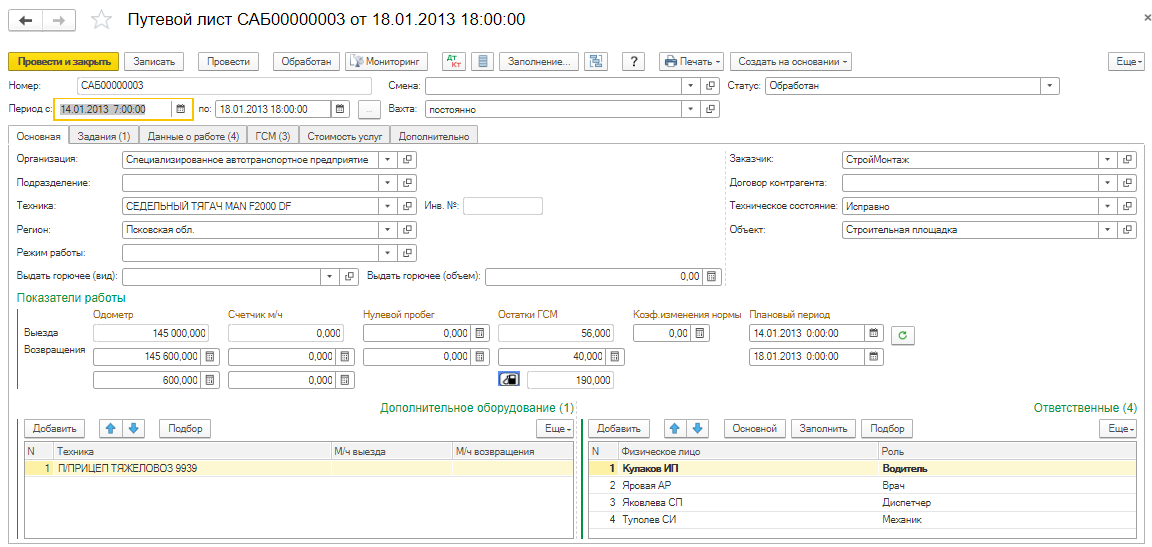Expand the Статус dropdown
The image size is (1152, 547).
pos(1051,86)
